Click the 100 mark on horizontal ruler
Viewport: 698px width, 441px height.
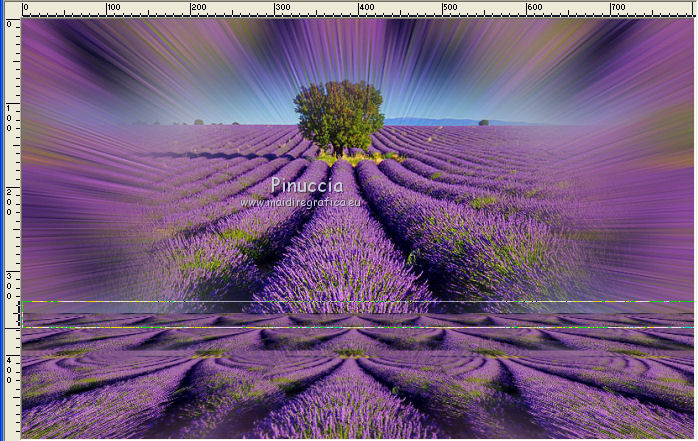click(114, 7)
